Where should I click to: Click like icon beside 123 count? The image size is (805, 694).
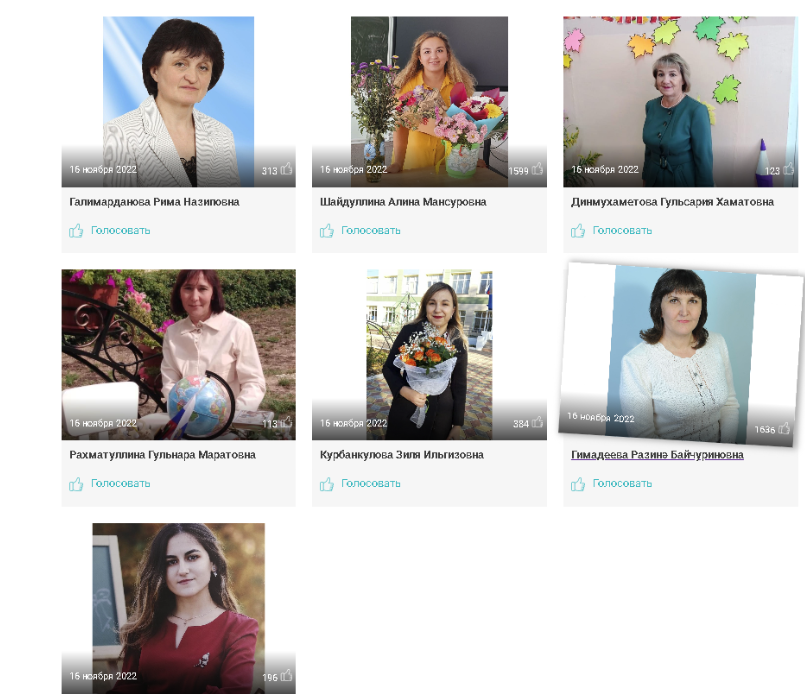coord(789,169)
